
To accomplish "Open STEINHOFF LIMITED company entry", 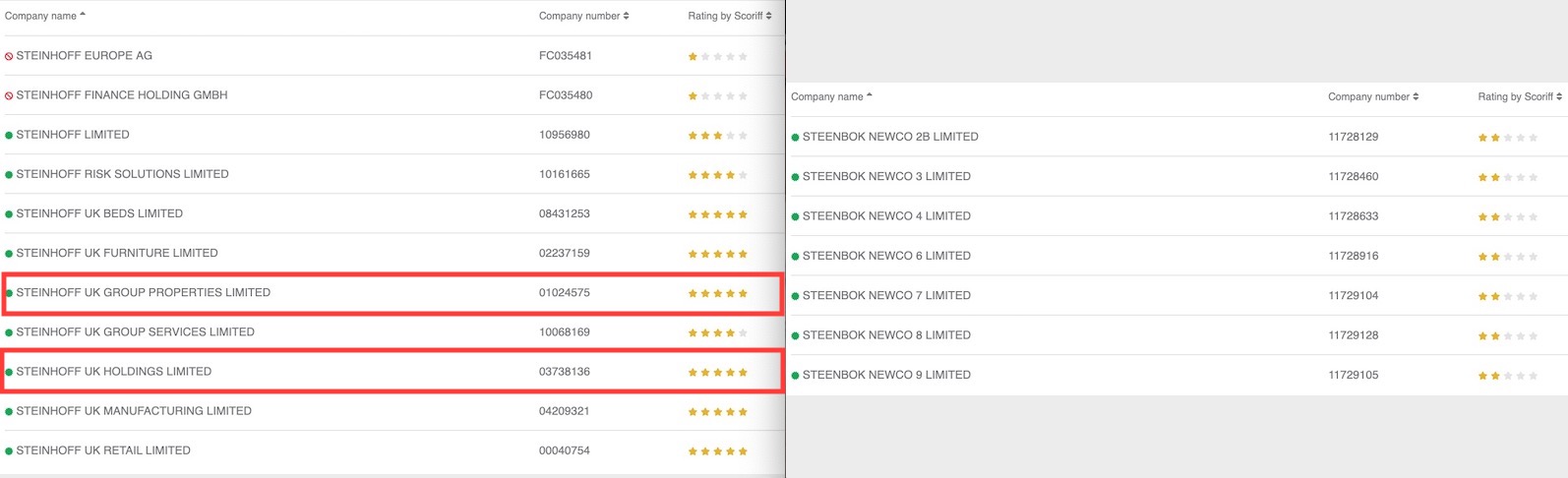I will [73, 135].
